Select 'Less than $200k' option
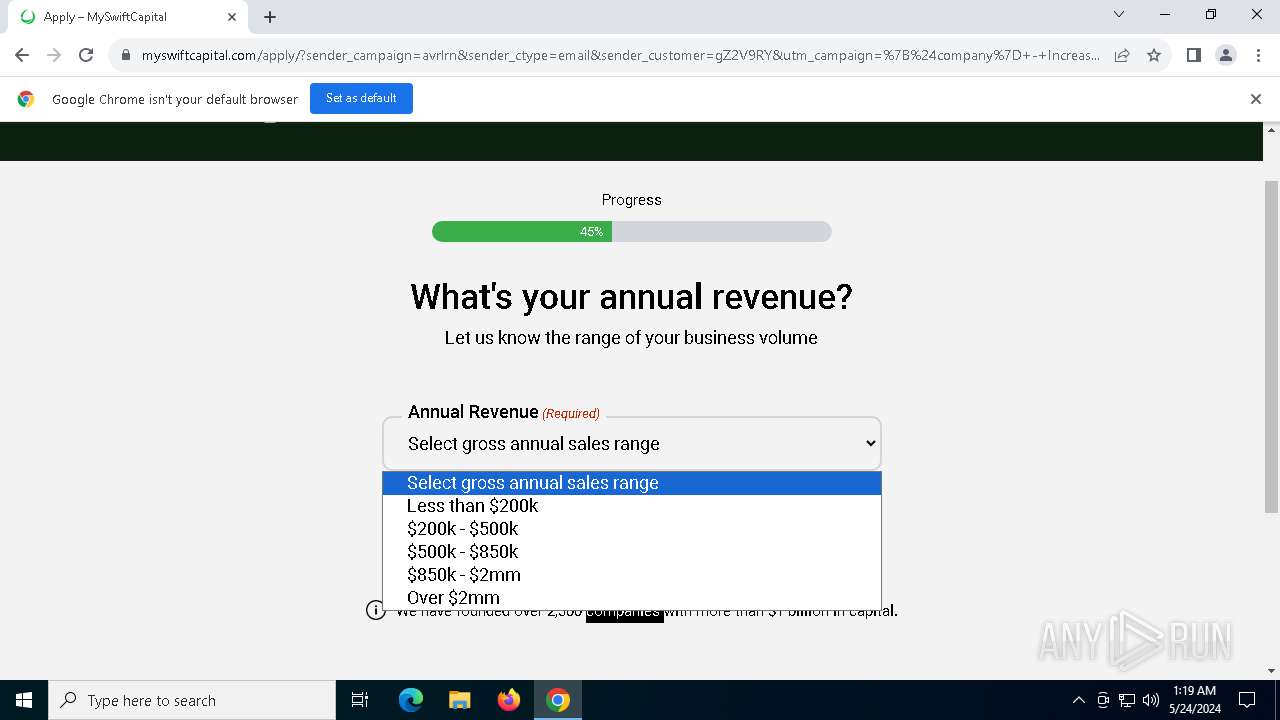 pyautogui.click(x=632, y=506)
